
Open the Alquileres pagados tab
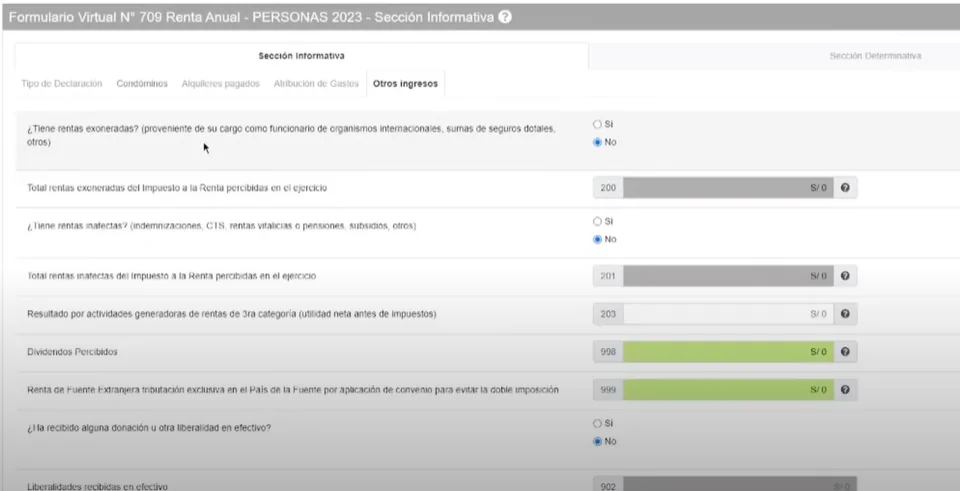pos(220,84)
